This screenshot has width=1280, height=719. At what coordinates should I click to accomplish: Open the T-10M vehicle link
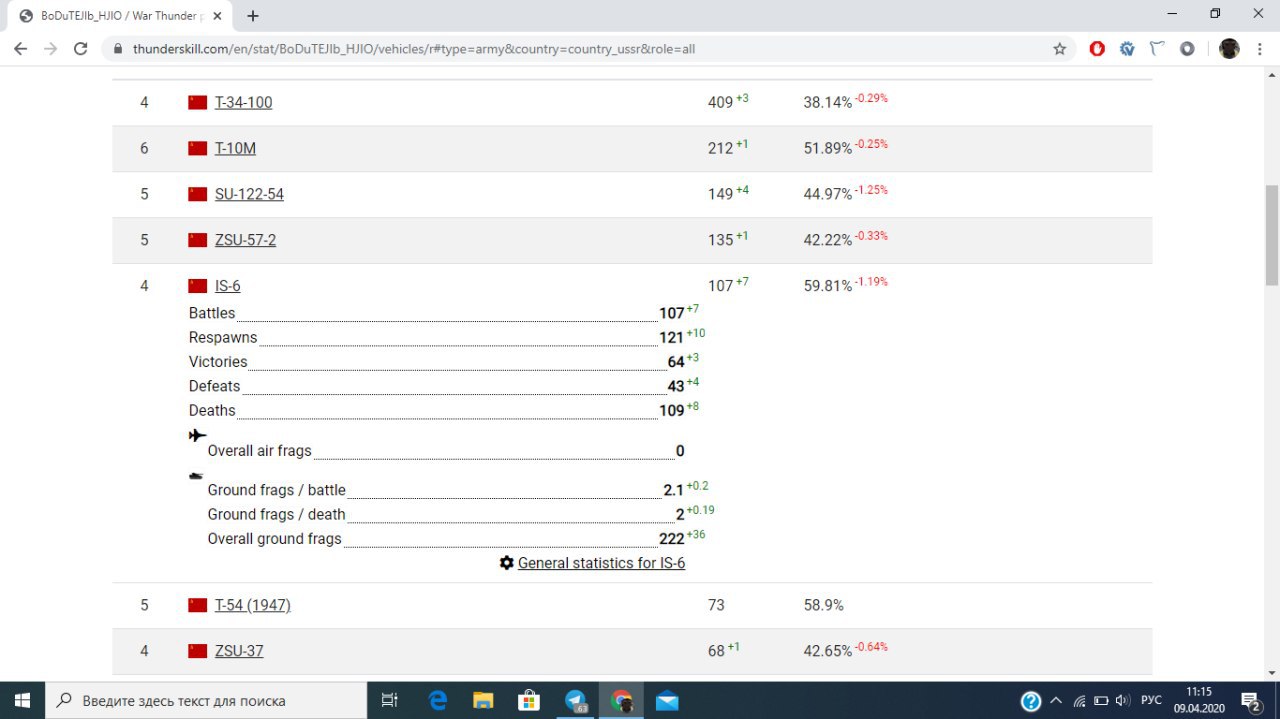click(235, 148)
